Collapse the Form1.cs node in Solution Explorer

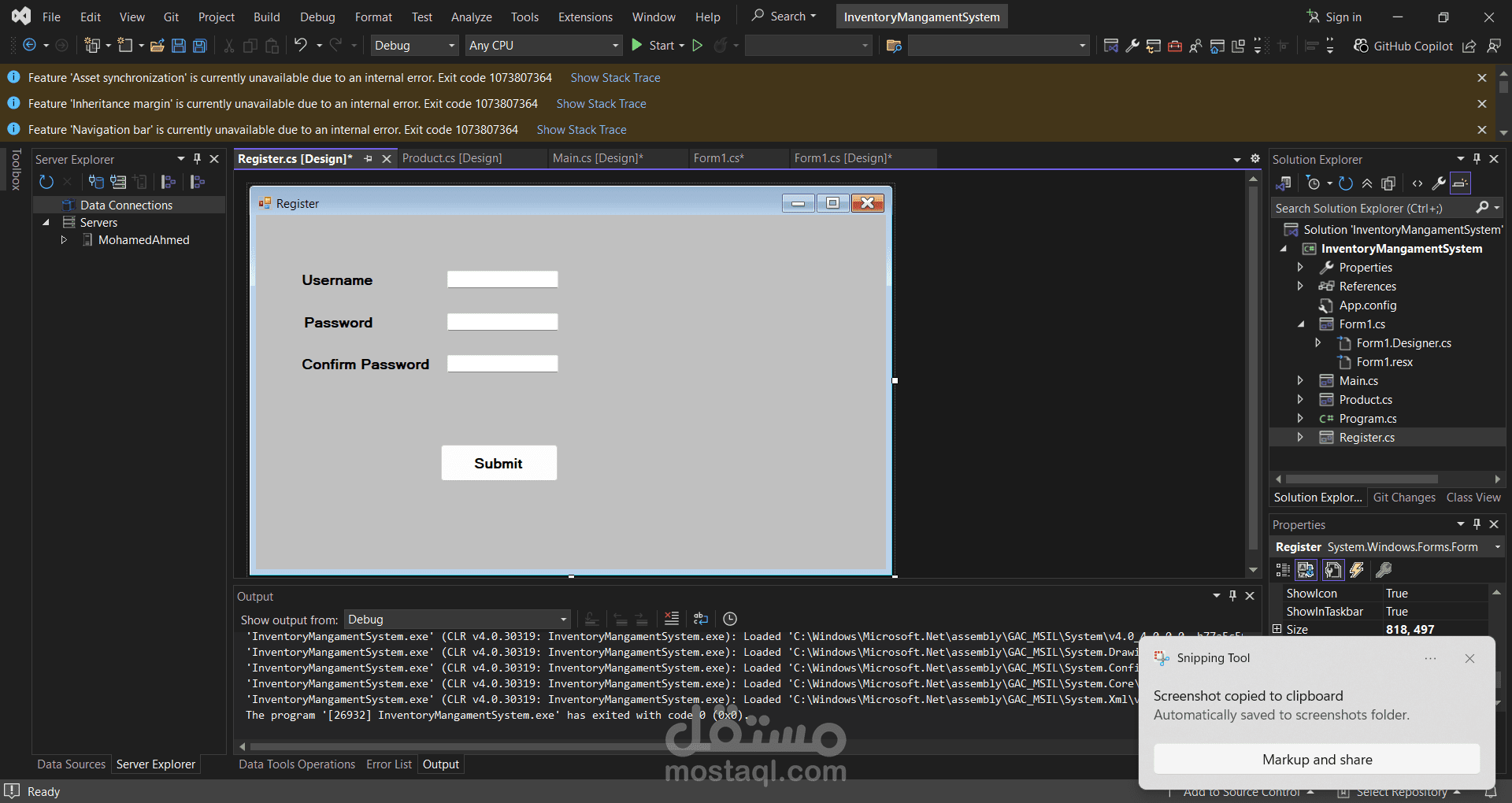1300,324
